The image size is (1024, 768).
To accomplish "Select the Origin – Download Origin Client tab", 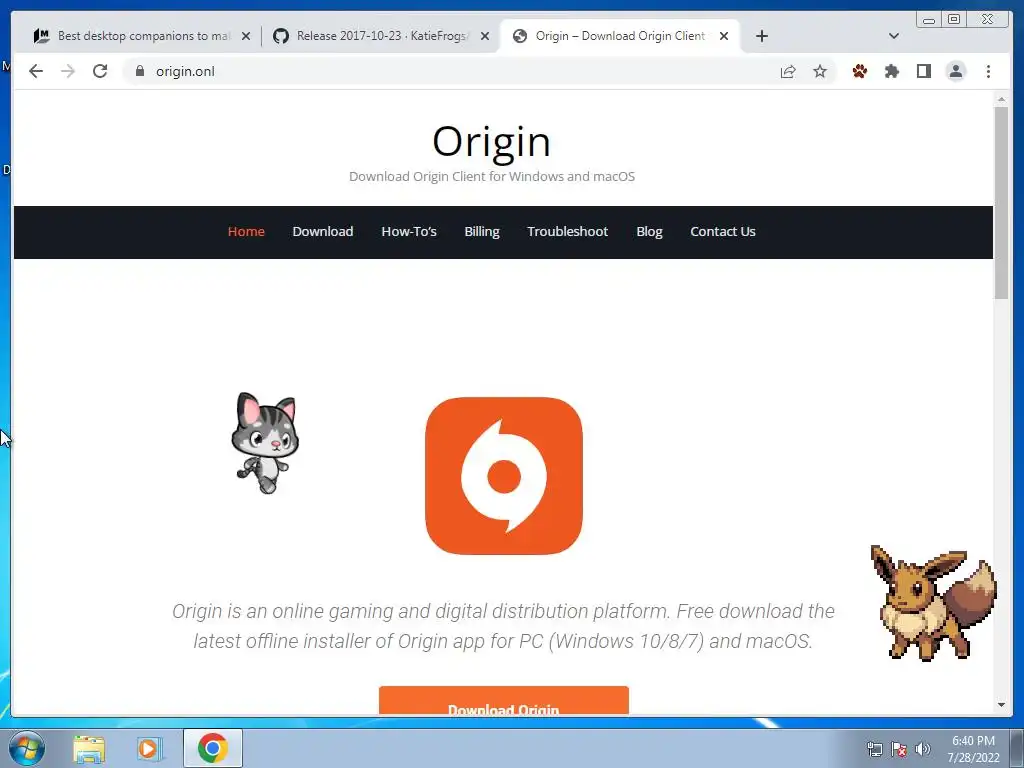I will 619,36.
